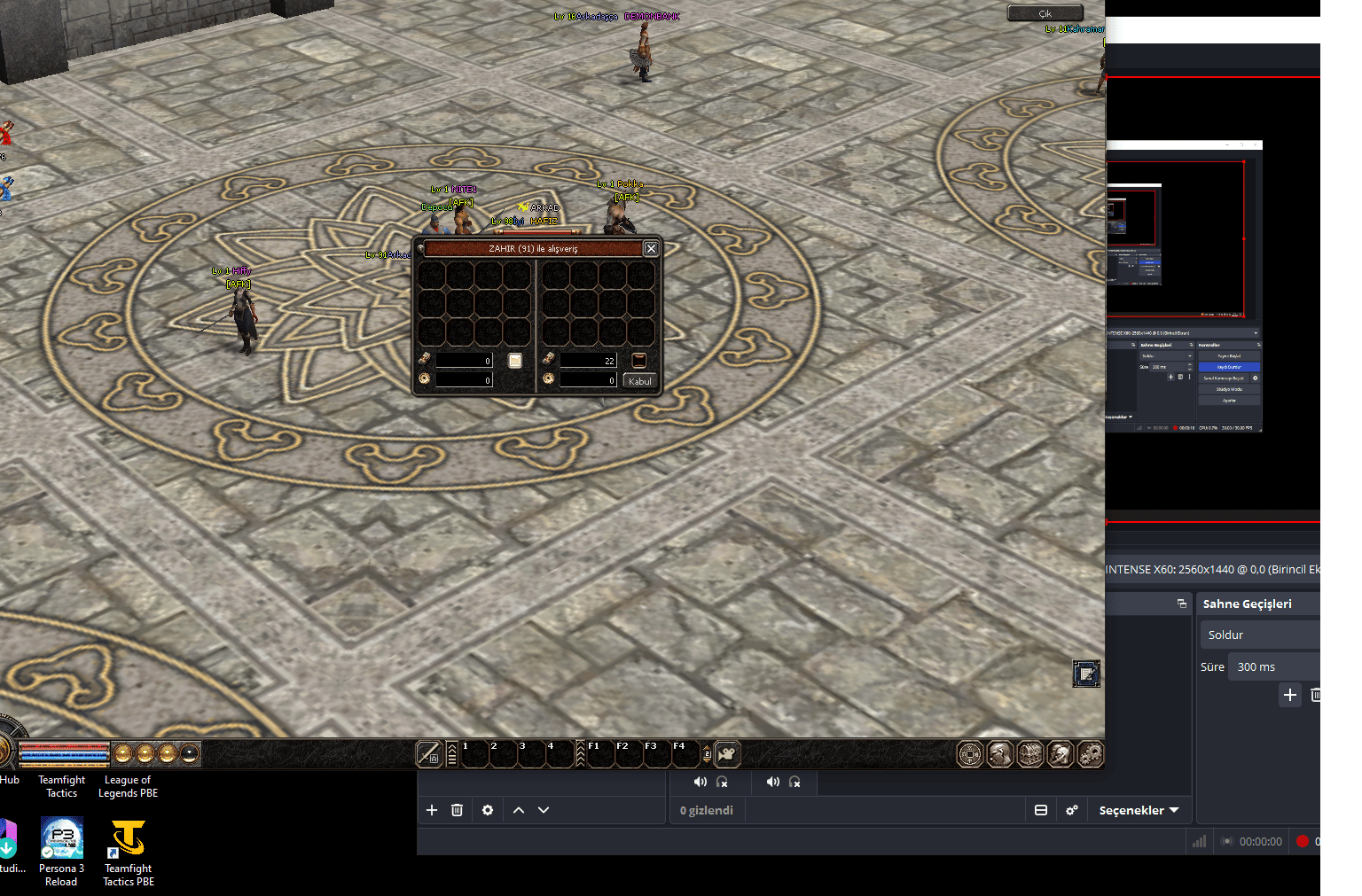This screenshot has height=896, width=1362.
Task: Select quick slot 2 in the game bar
Action: point(503,754)
